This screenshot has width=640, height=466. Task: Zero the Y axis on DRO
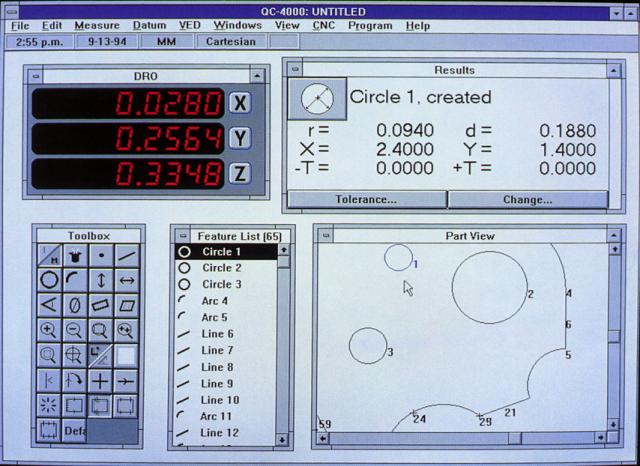240,138
